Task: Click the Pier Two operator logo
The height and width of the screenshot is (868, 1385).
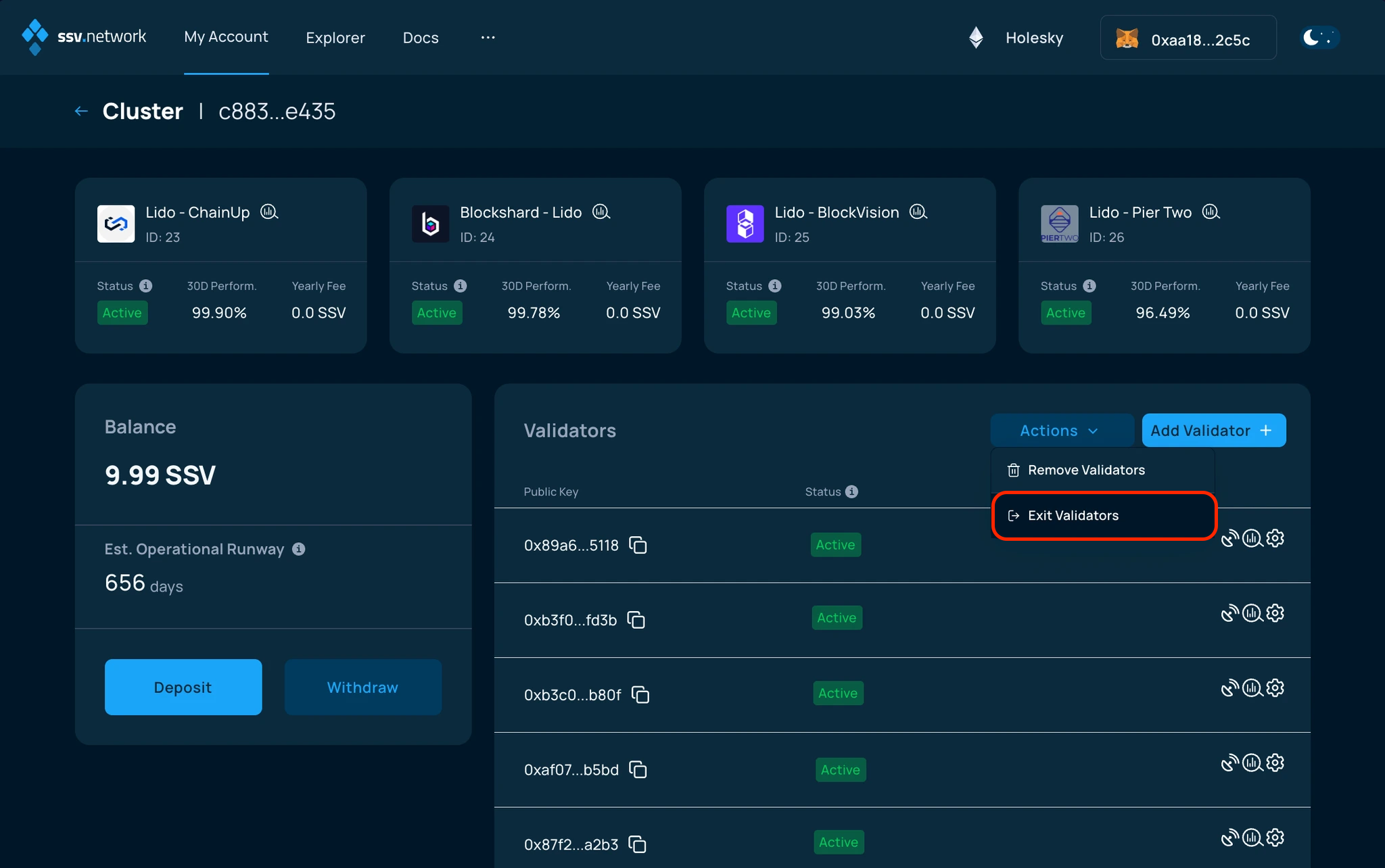Action: pos(1059,224)
